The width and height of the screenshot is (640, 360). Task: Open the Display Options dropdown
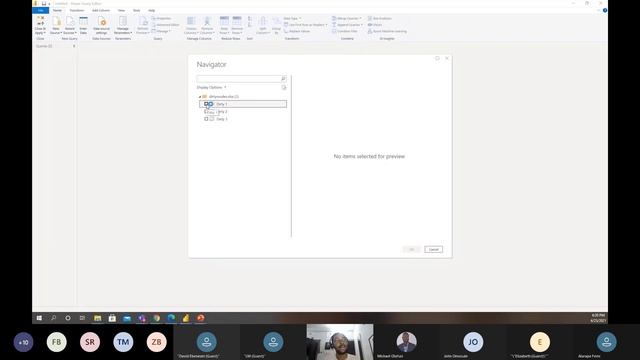(x=211, y=87)
